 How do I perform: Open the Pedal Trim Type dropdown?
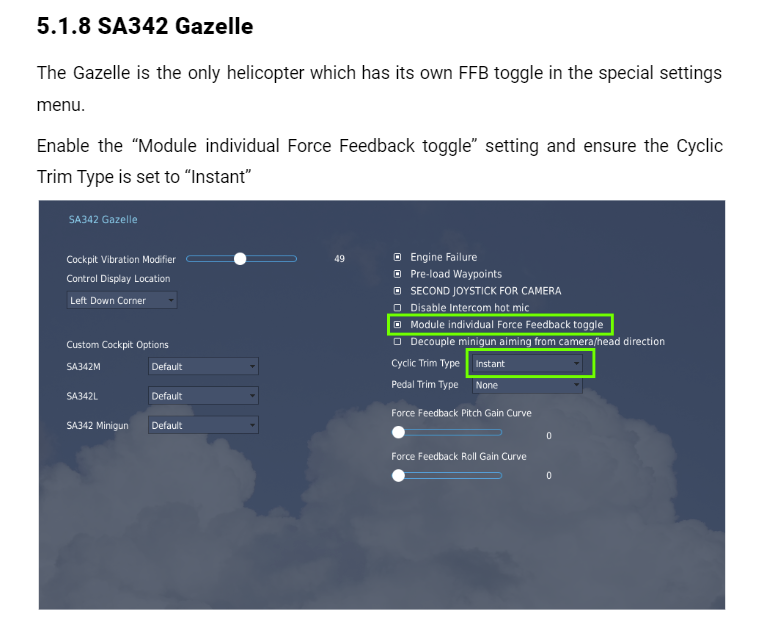point(527,385)
